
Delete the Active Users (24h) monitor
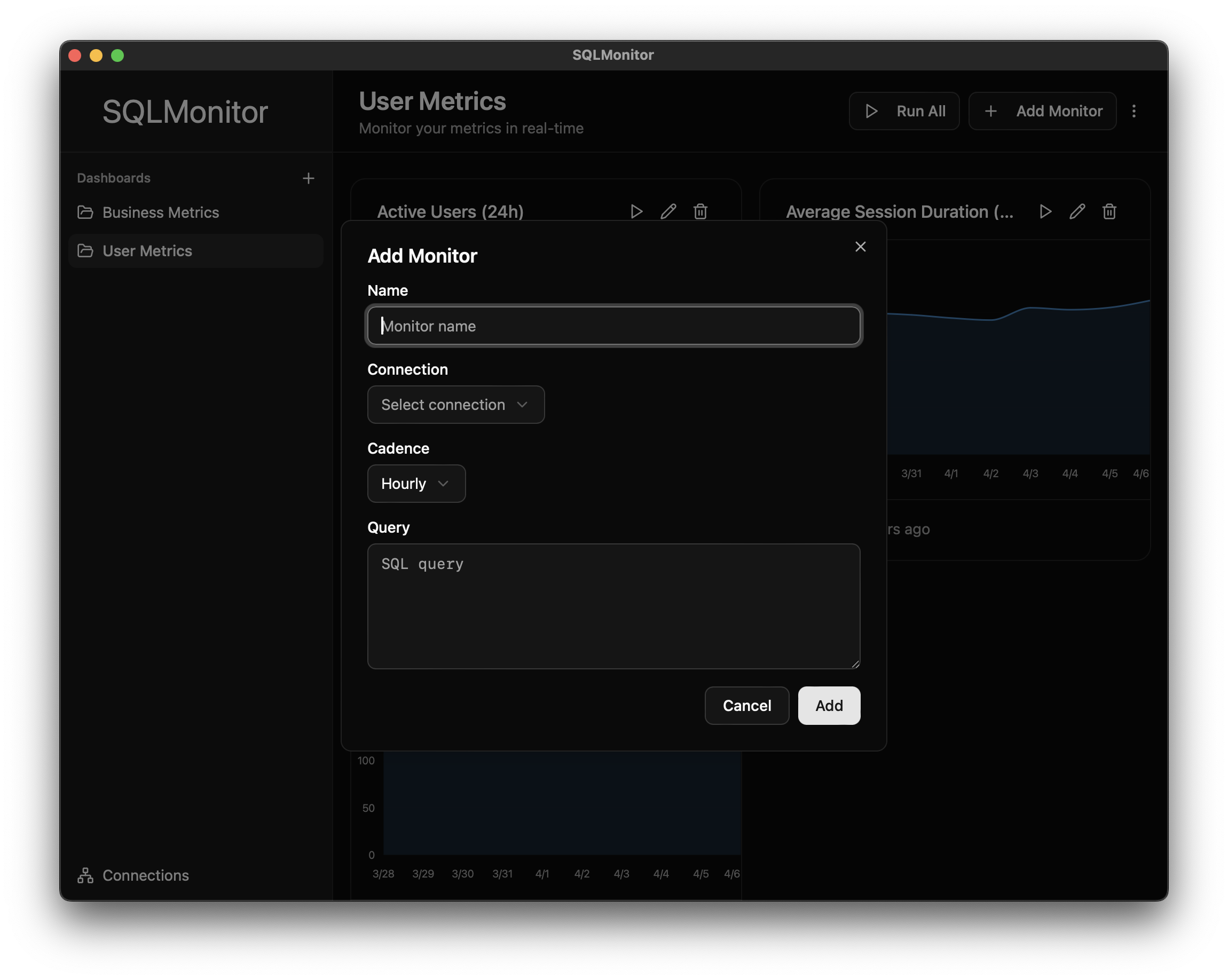click(700, 212)
